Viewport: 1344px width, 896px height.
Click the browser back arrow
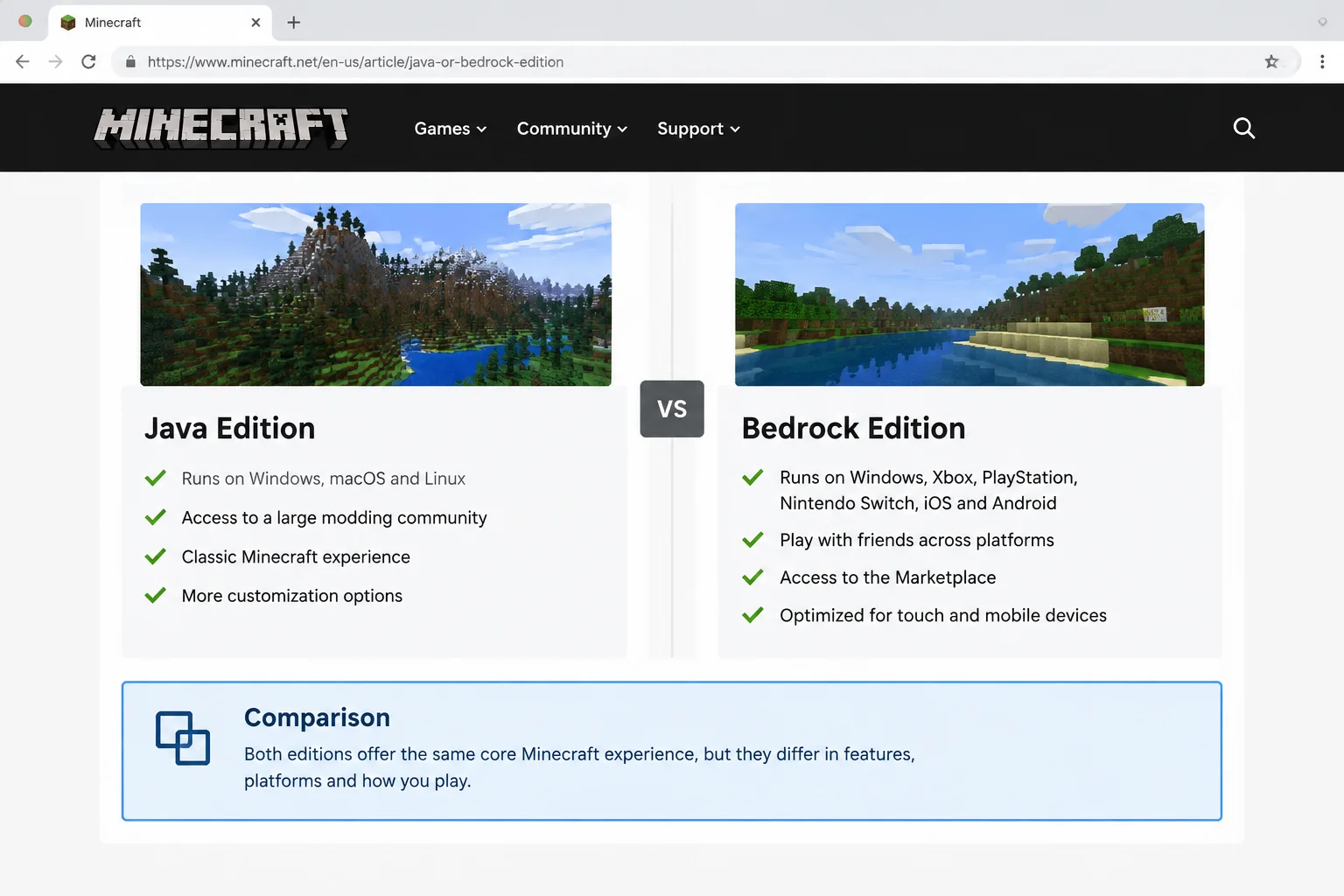23,61
